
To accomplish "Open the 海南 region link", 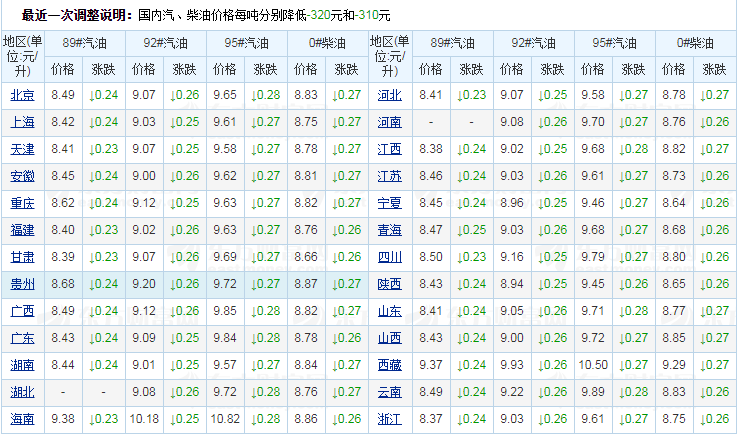I will click(x=22, y=419).
